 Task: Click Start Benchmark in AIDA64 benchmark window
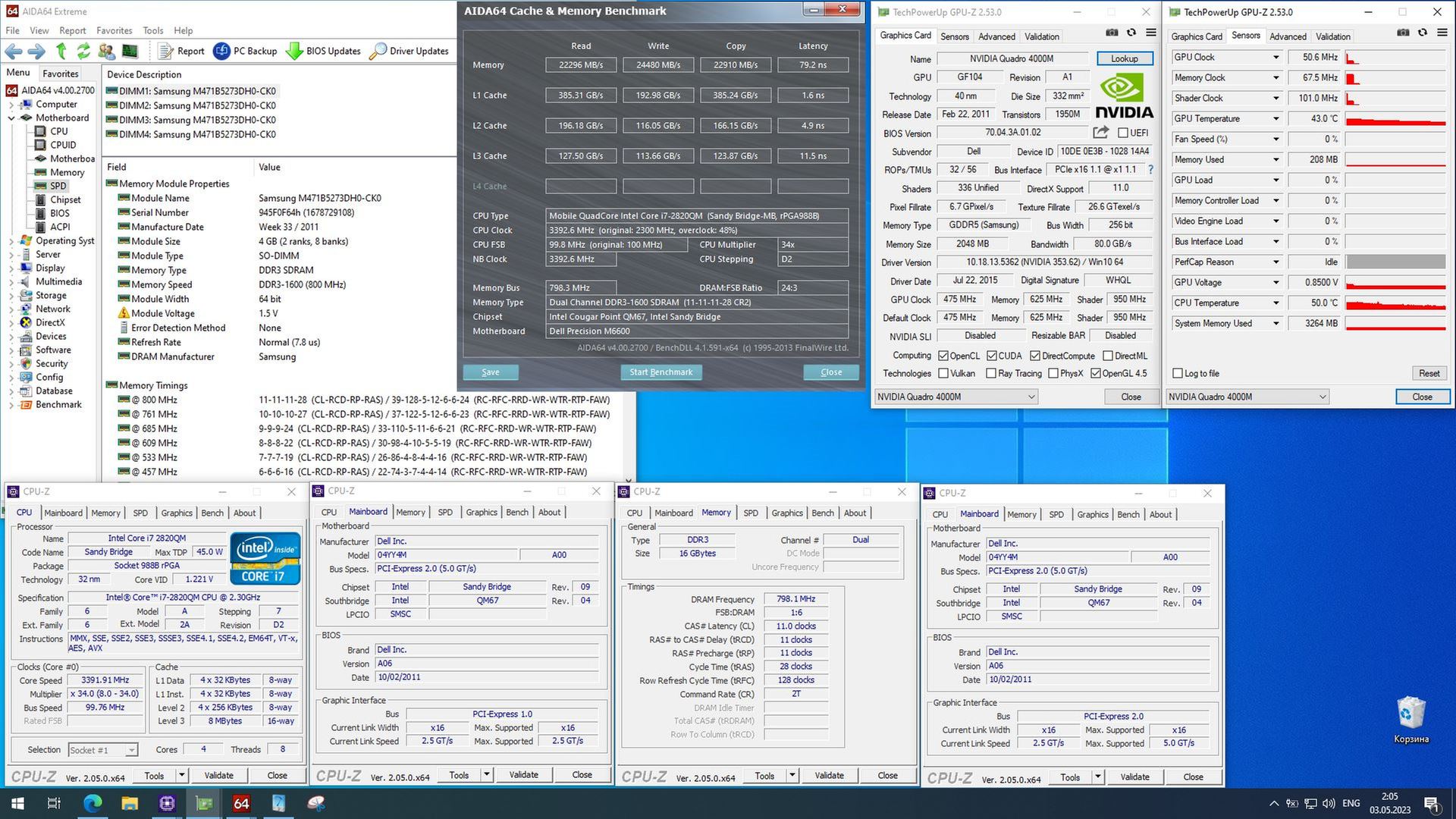tap(661, 372)
